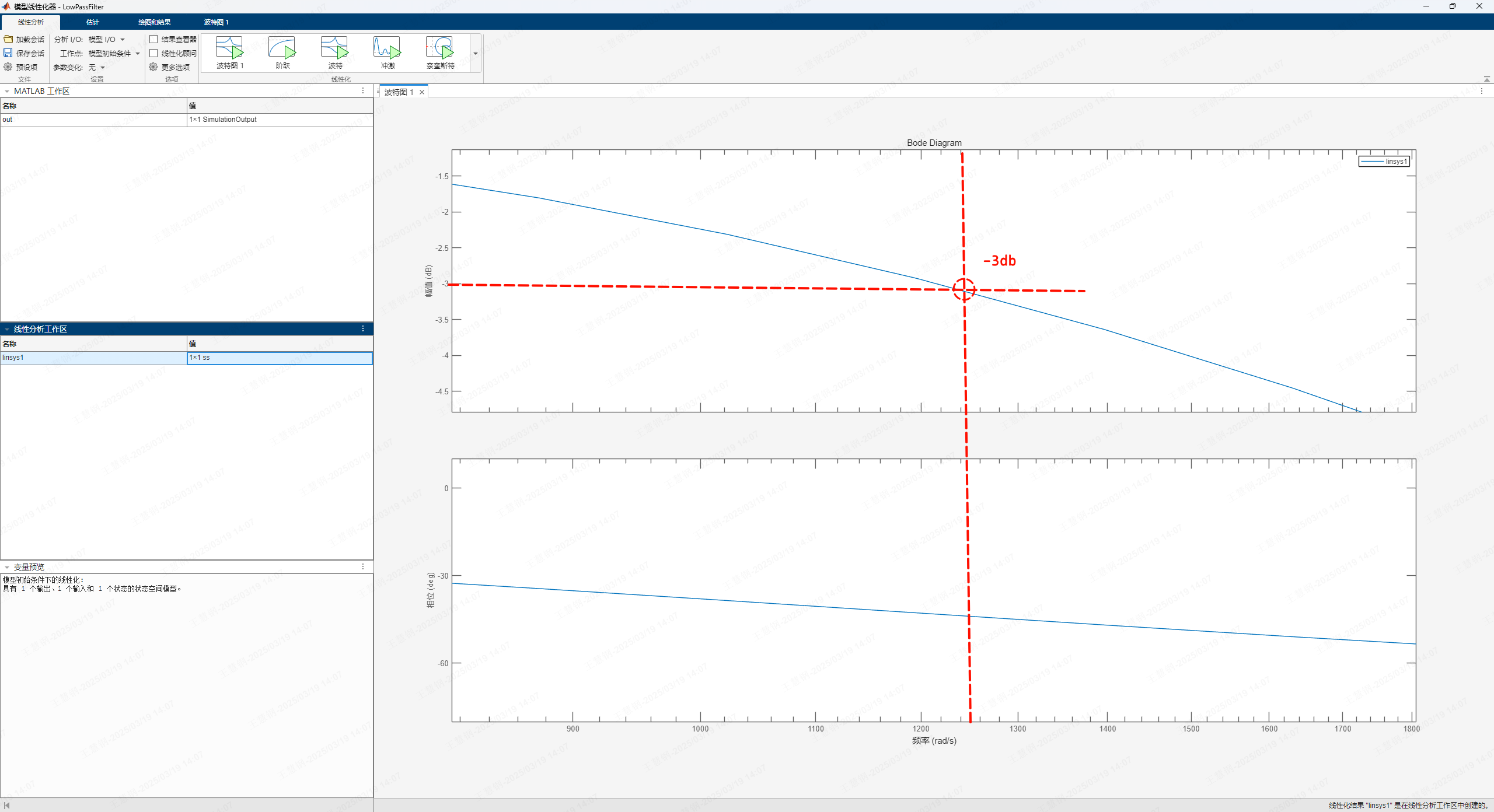Click the 奈奎斯特 Nyquist plot icon
The width and height of the screenshot is (1494, 812).
[439, 48]
